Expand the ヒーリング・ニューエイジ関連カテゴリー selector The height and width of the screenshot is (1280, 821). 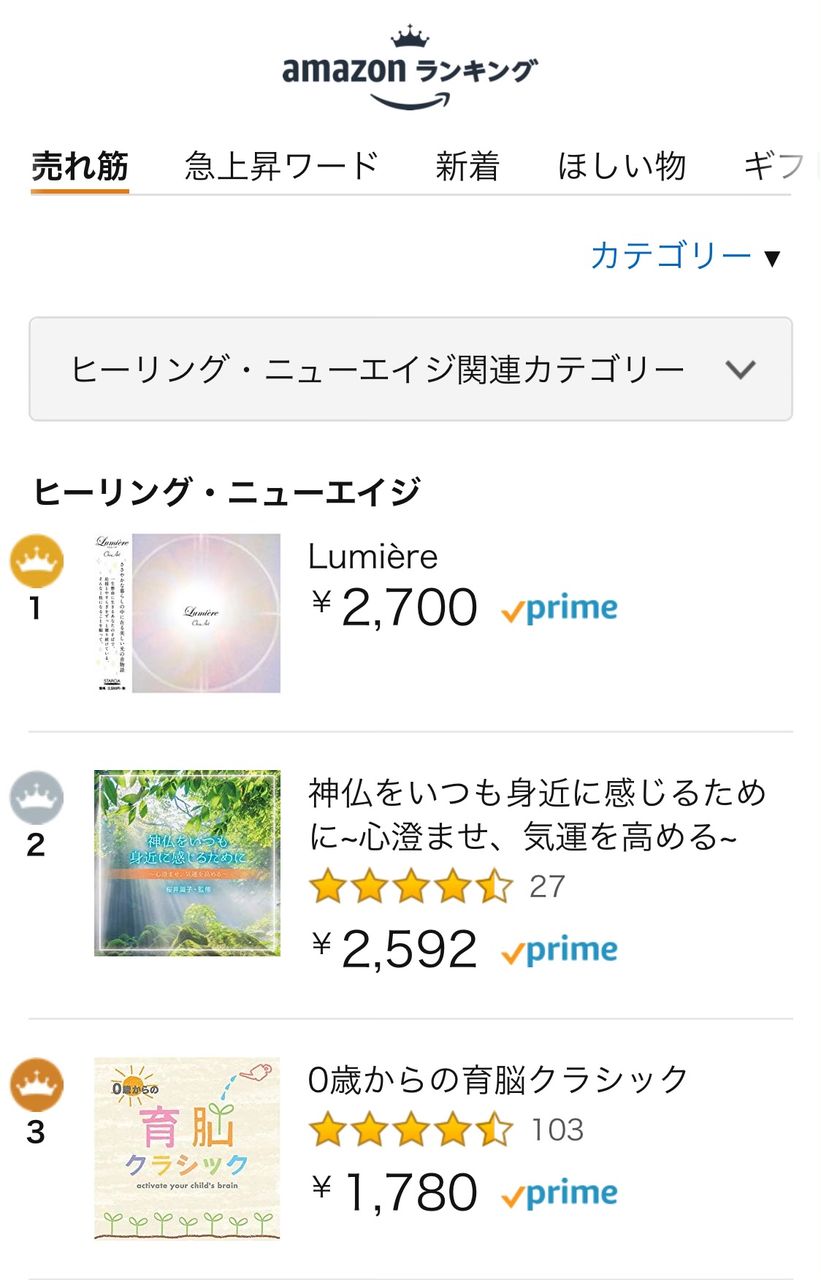pyautogui.click(x=378, y=369)
